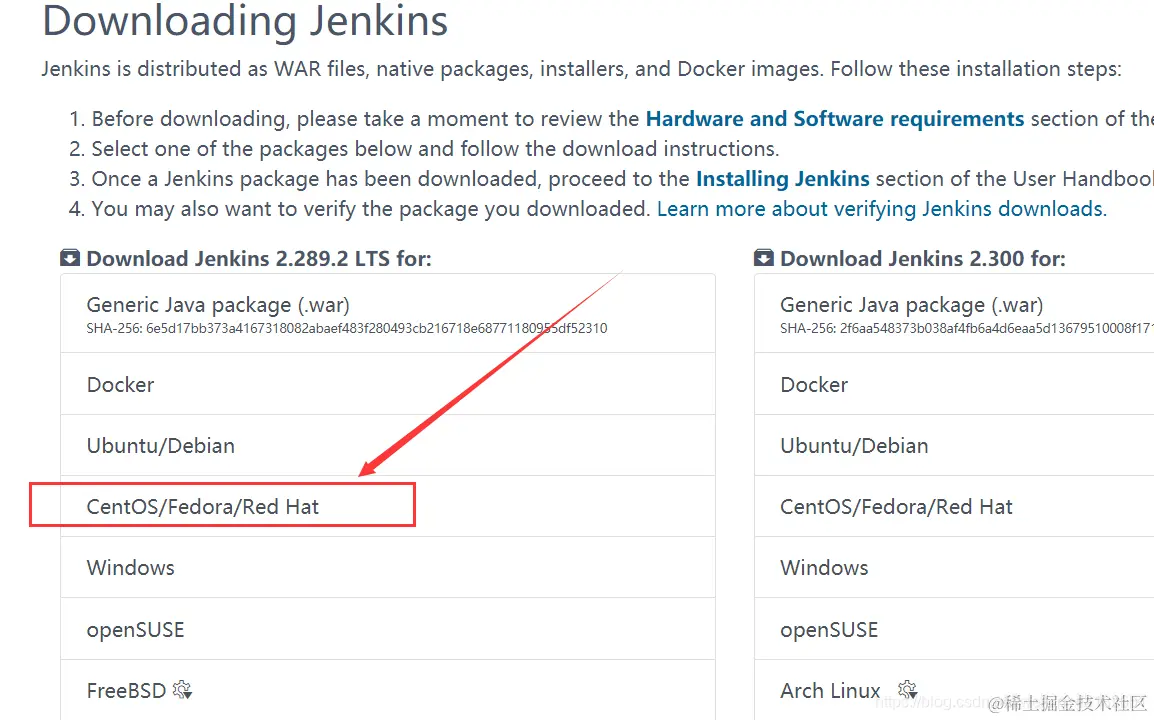Open the Hardware and Software requirements link
This screenshot has width=1154, height=720.
tap(835, 119)
